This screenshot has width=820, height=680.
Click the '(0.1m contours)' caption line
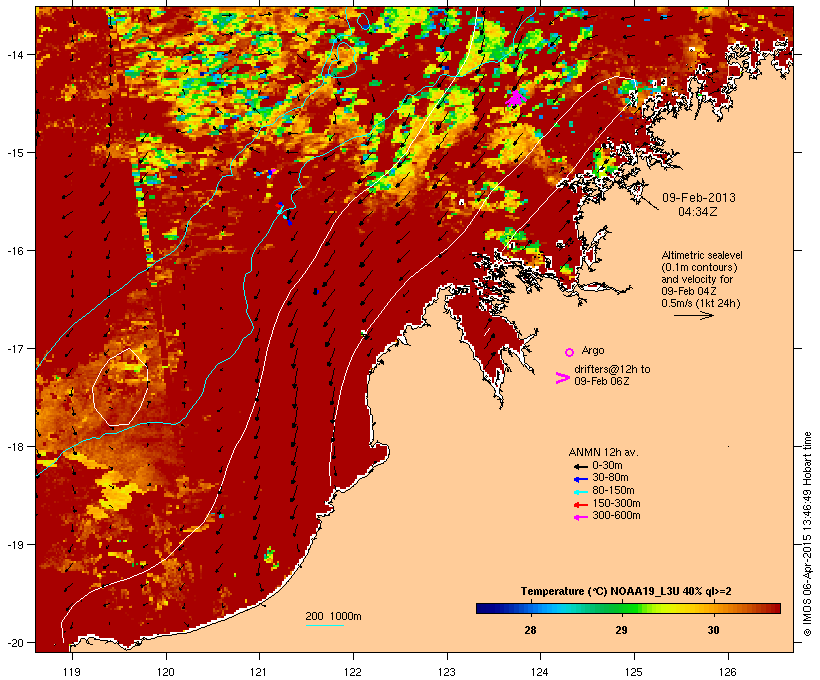tap(699, 267)
